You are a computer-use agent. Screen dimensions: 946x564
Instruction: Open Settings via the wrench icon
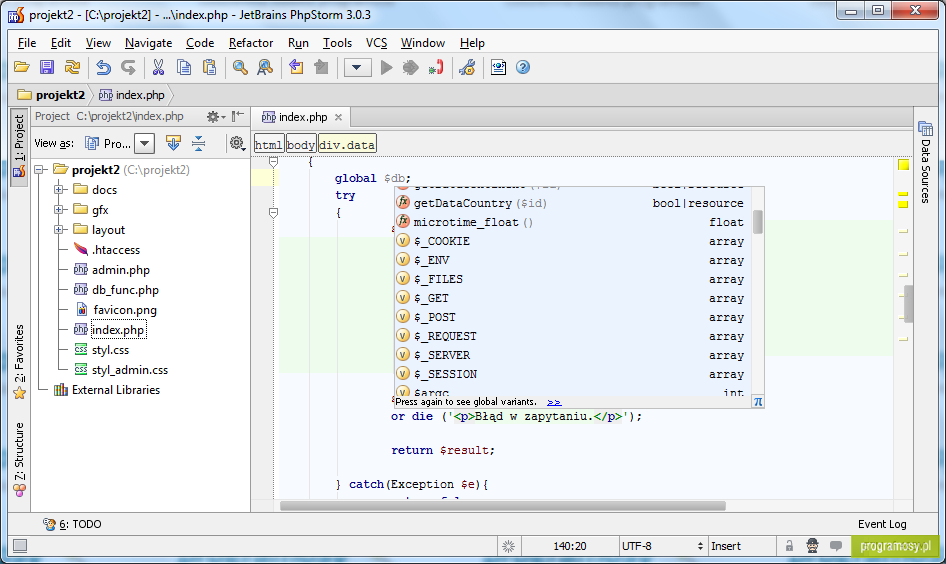click(x=467, y=67)
